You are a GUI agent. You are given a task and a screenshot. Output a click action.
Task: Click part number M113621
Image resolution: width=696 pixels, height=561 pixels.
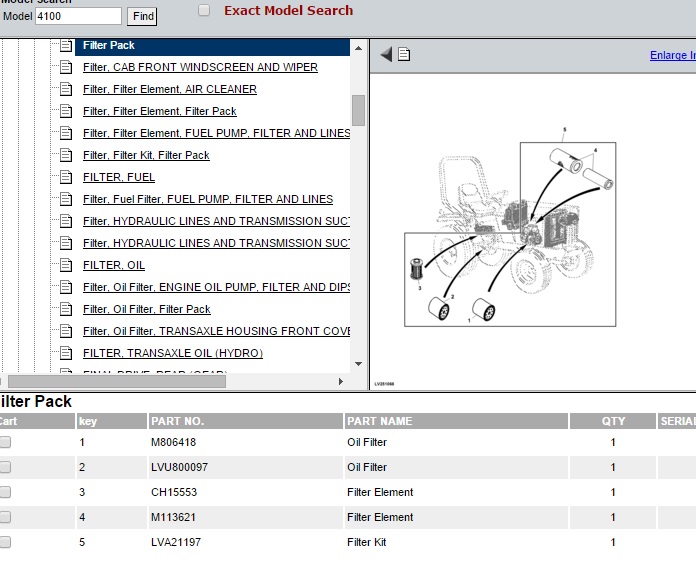click(173, 518)
